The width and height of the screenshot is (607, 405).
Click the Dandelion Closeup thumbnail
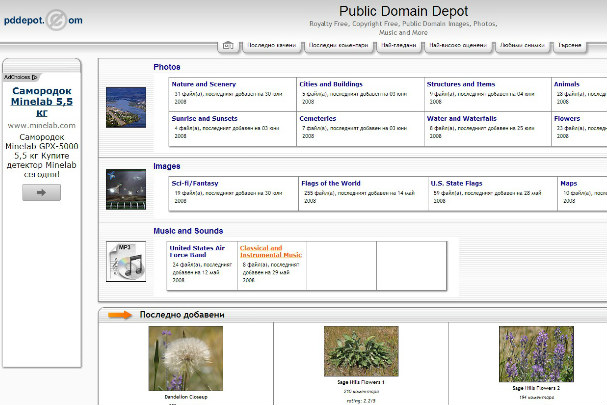point(186,358)
